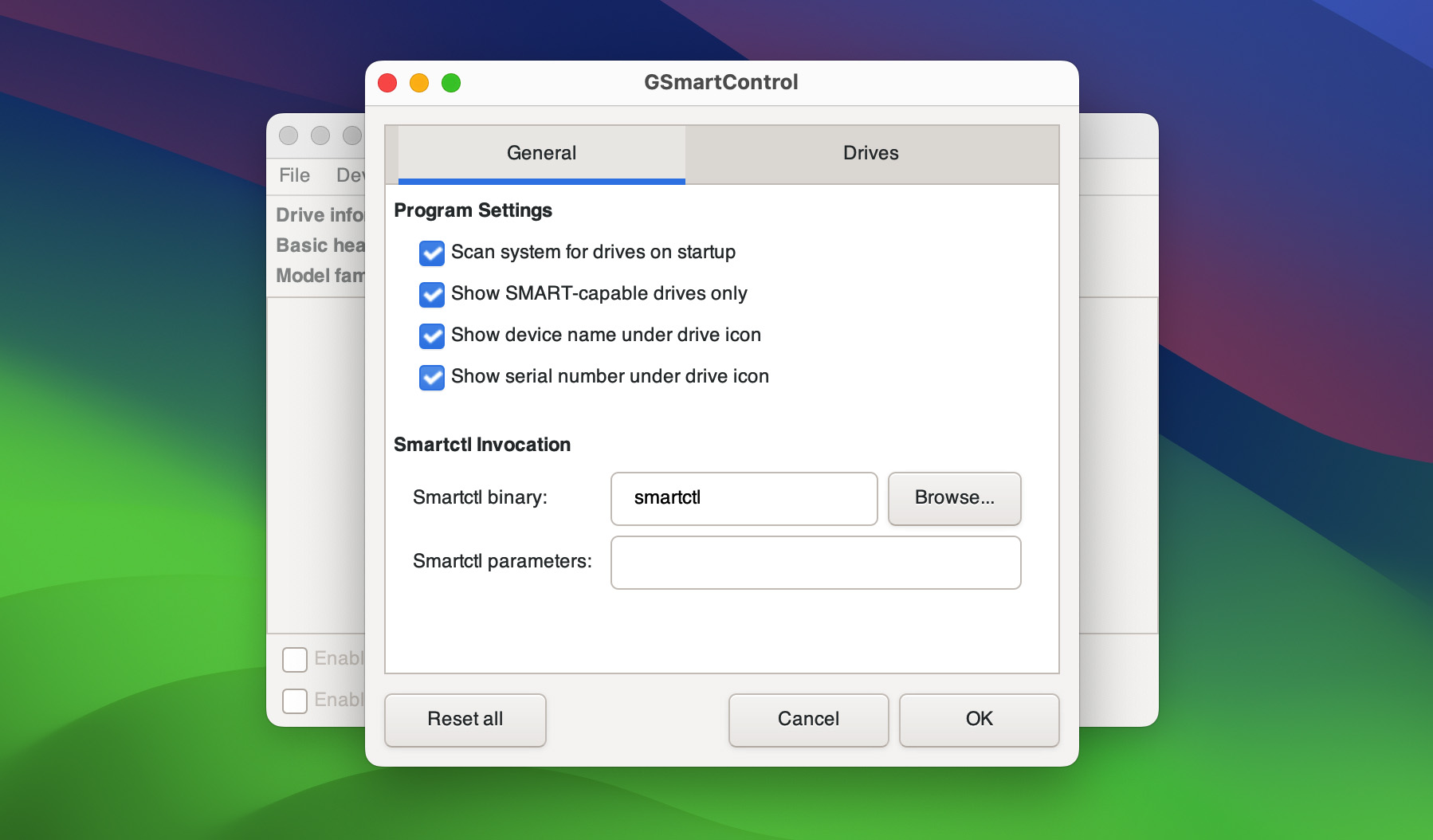Minimize the dialog with the yellow button
This screenshot has width=1433, height=840.
[x=419, y=83]
